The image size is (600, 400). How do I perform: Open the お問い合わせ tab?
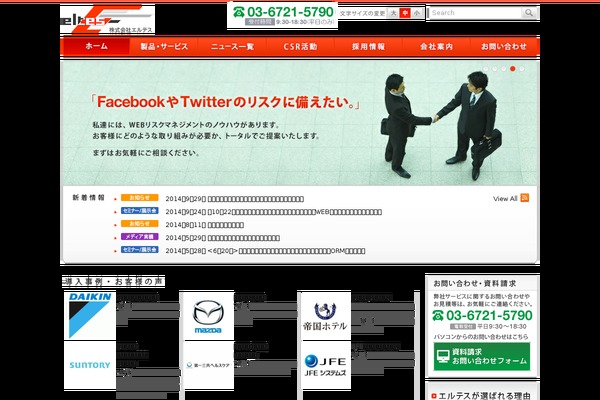click(x=504, y=46)
